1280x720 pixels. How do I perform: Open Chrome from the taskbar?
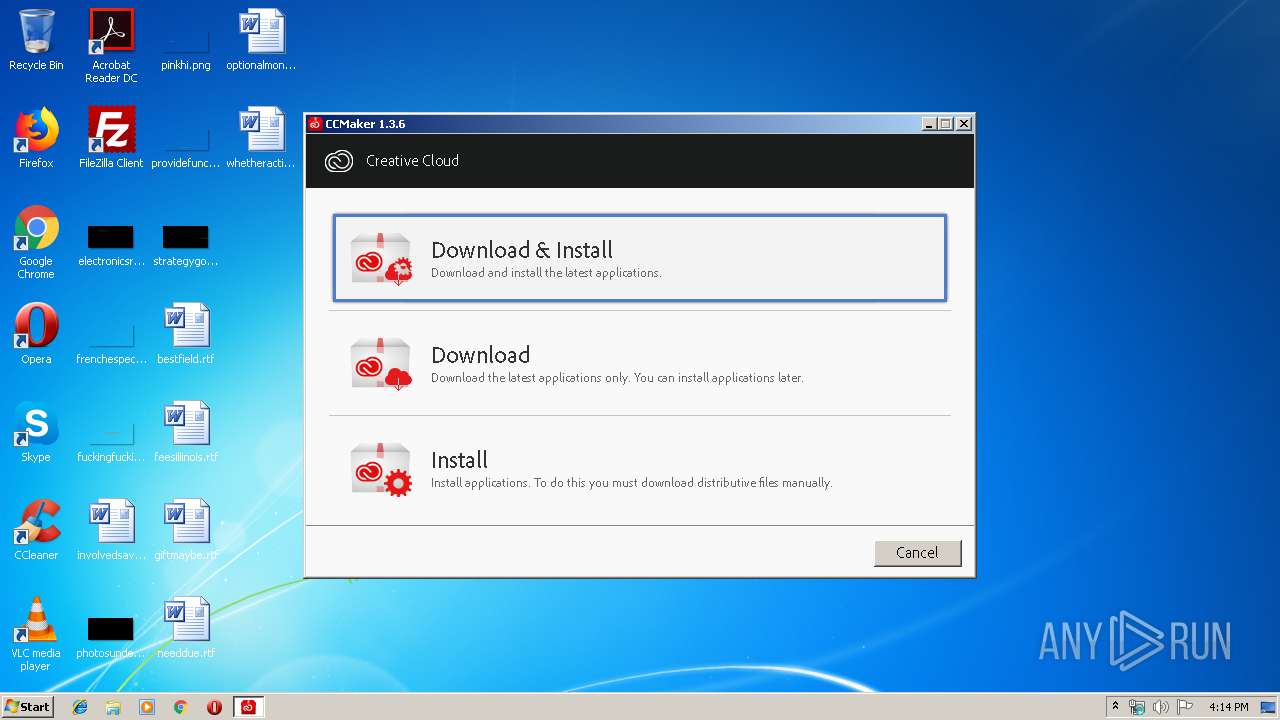(181, 707)
